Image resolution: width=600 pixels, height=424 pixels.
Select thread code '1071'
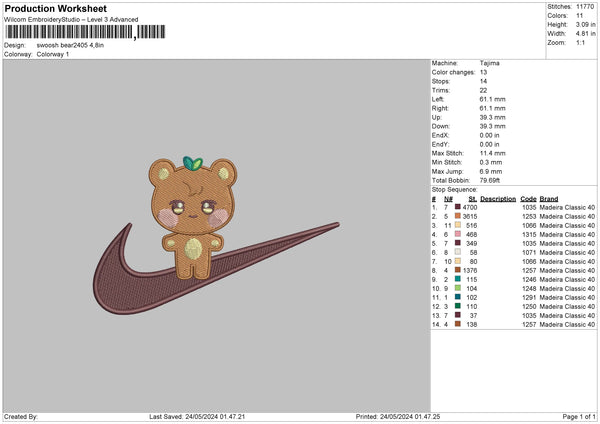coord(529,252)
